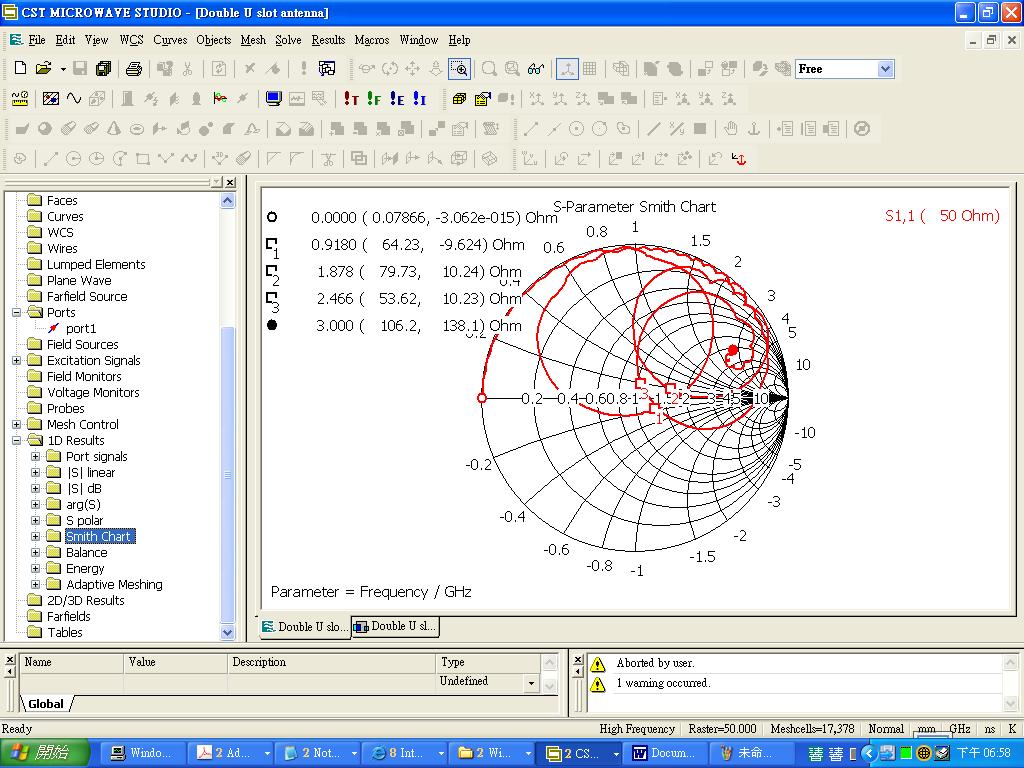The image size is (1024, 768).
Task: Open the background material properties icon
Action: click(x=50, y=99)
